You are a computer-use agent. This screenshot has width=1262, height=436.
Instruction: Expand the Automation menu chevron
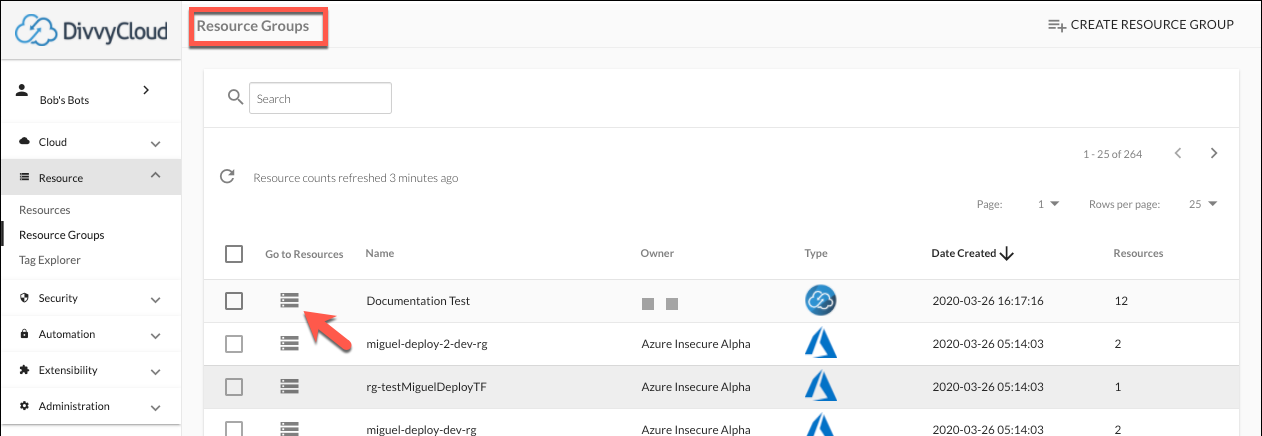click(155, 335)
